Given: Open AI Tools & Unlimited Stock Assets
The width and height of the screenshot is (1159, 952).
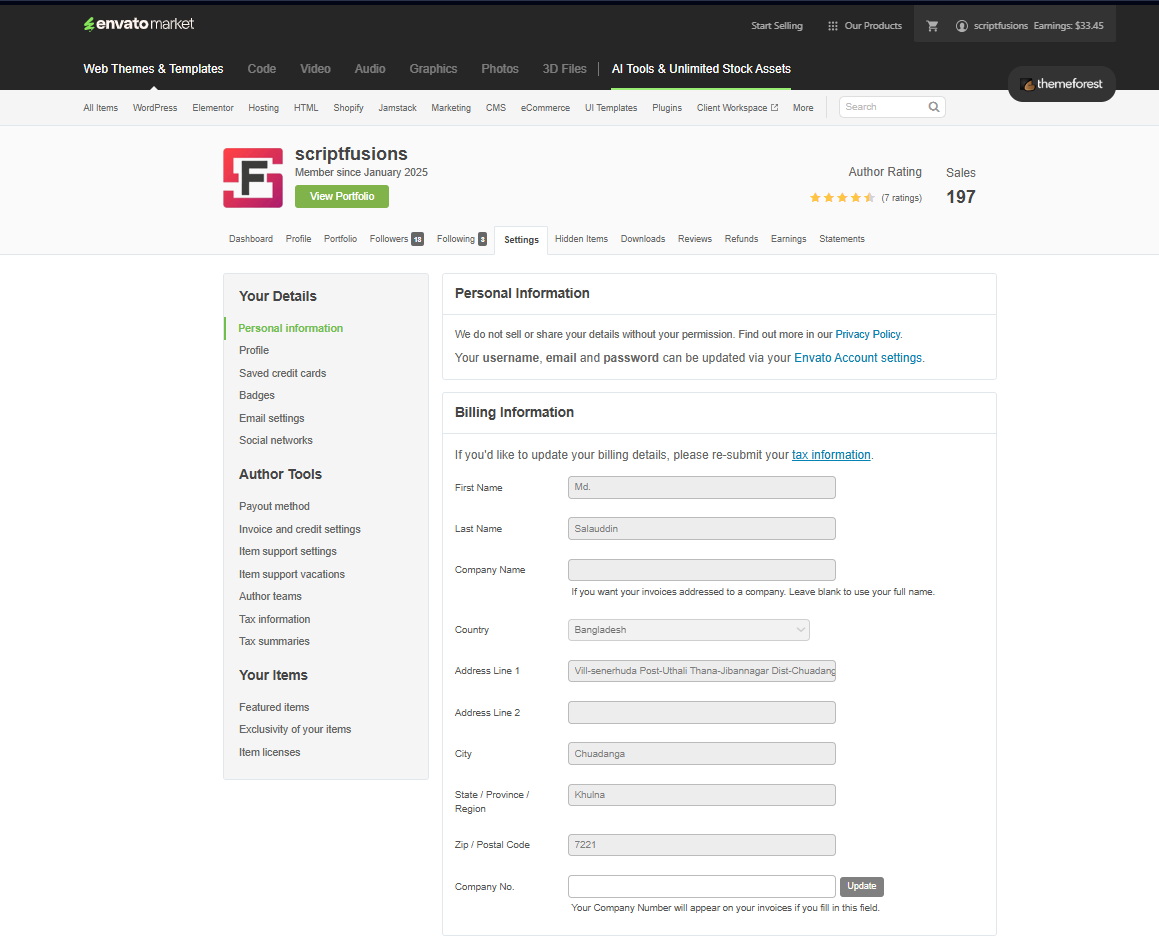Looking at the screenshot, I should point(701,69).
